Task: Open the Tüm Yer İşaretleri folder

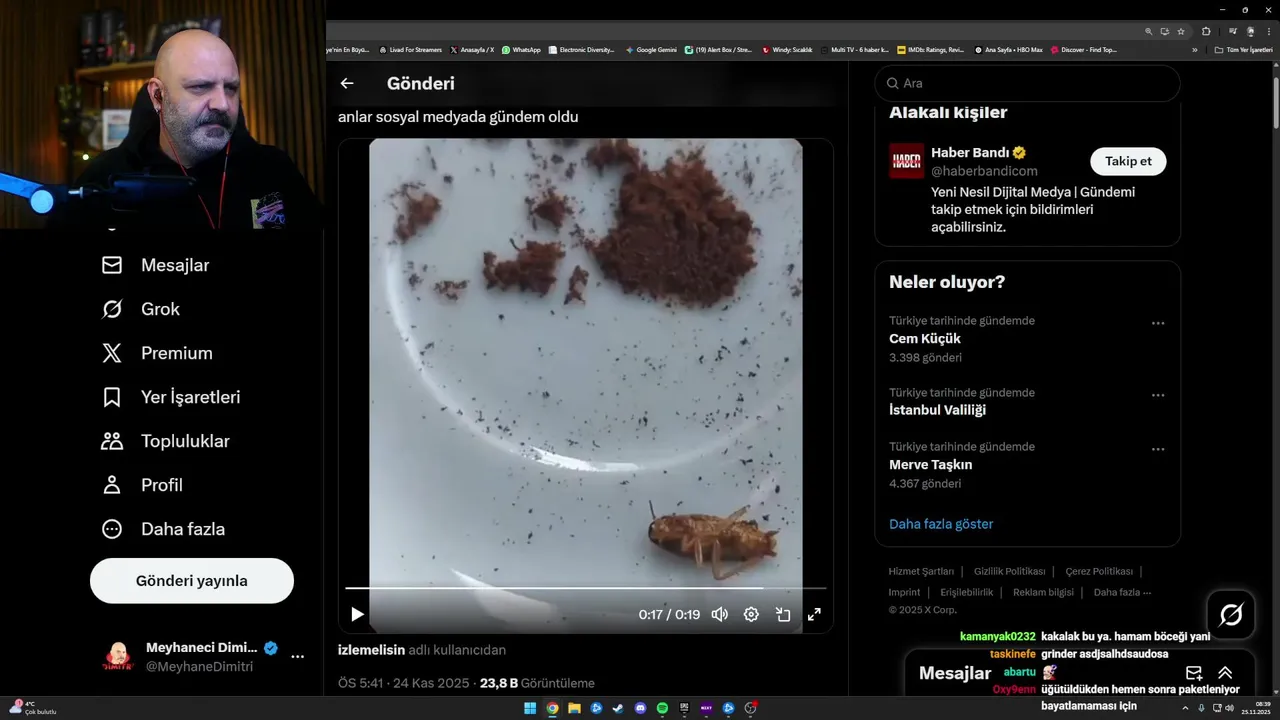Action: (x=1243, y=49)
